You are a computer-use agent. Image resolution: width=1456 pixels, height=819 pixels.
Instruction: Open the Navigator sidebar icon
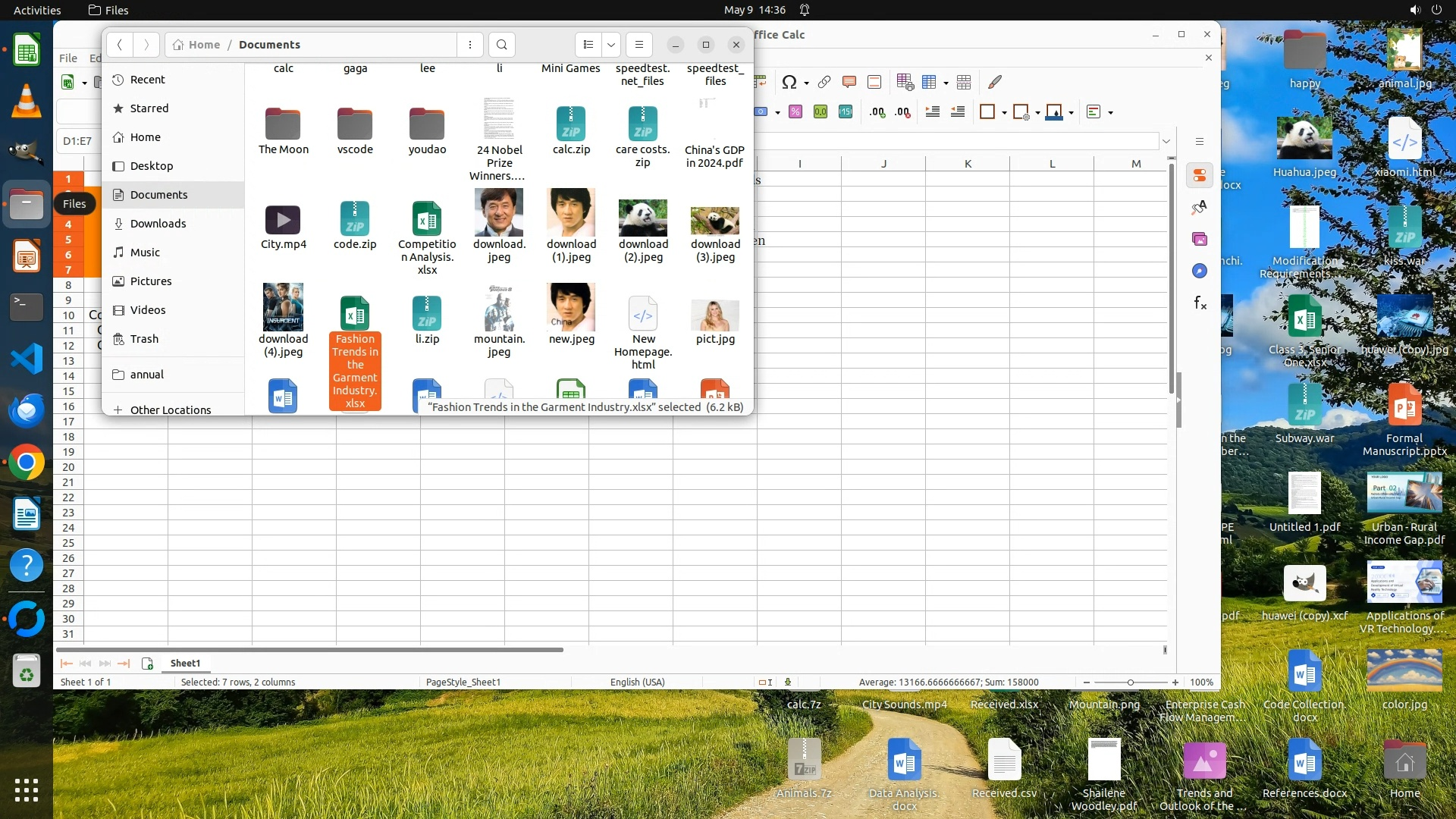pos(1200,271)
